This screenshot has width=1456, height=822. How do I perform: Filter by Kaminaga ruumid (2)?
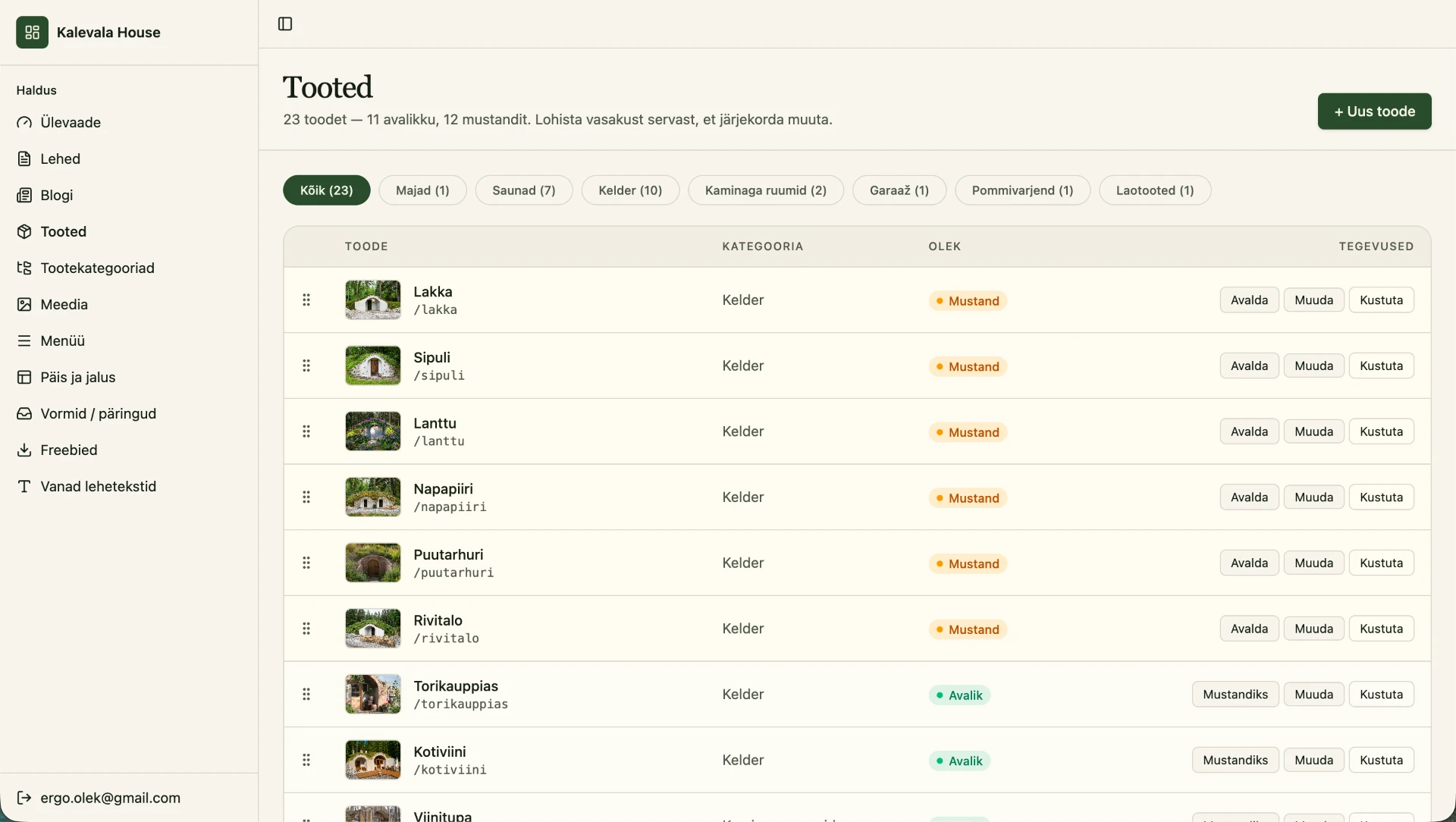coord(766,190)
